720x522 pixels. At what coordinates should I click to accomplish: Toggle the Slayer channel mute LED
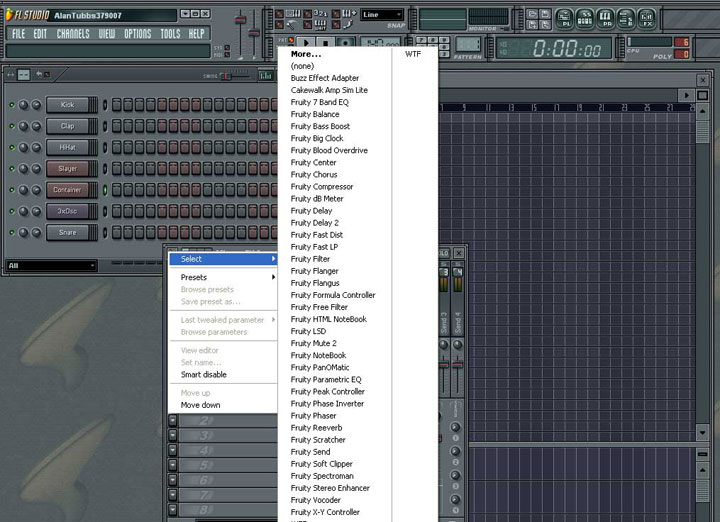coord(12,168)
